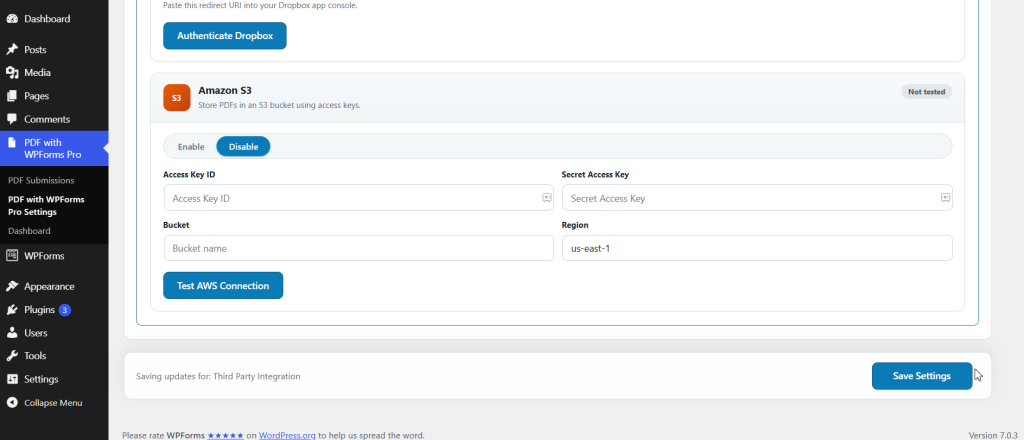Select the Posts pushpin icon
The width and height of the screenshot is (1024, 440).
click(12, 50)
